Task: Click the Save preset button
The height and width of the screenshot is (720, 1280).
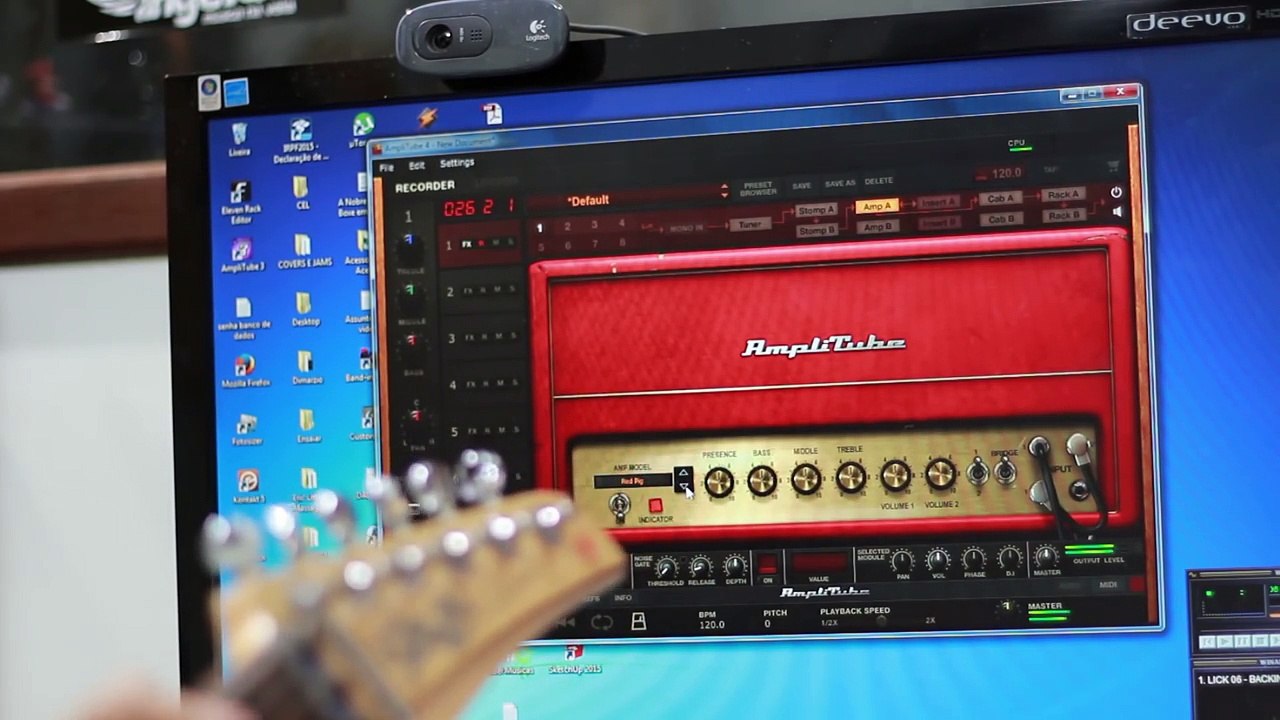Action: 802,185
